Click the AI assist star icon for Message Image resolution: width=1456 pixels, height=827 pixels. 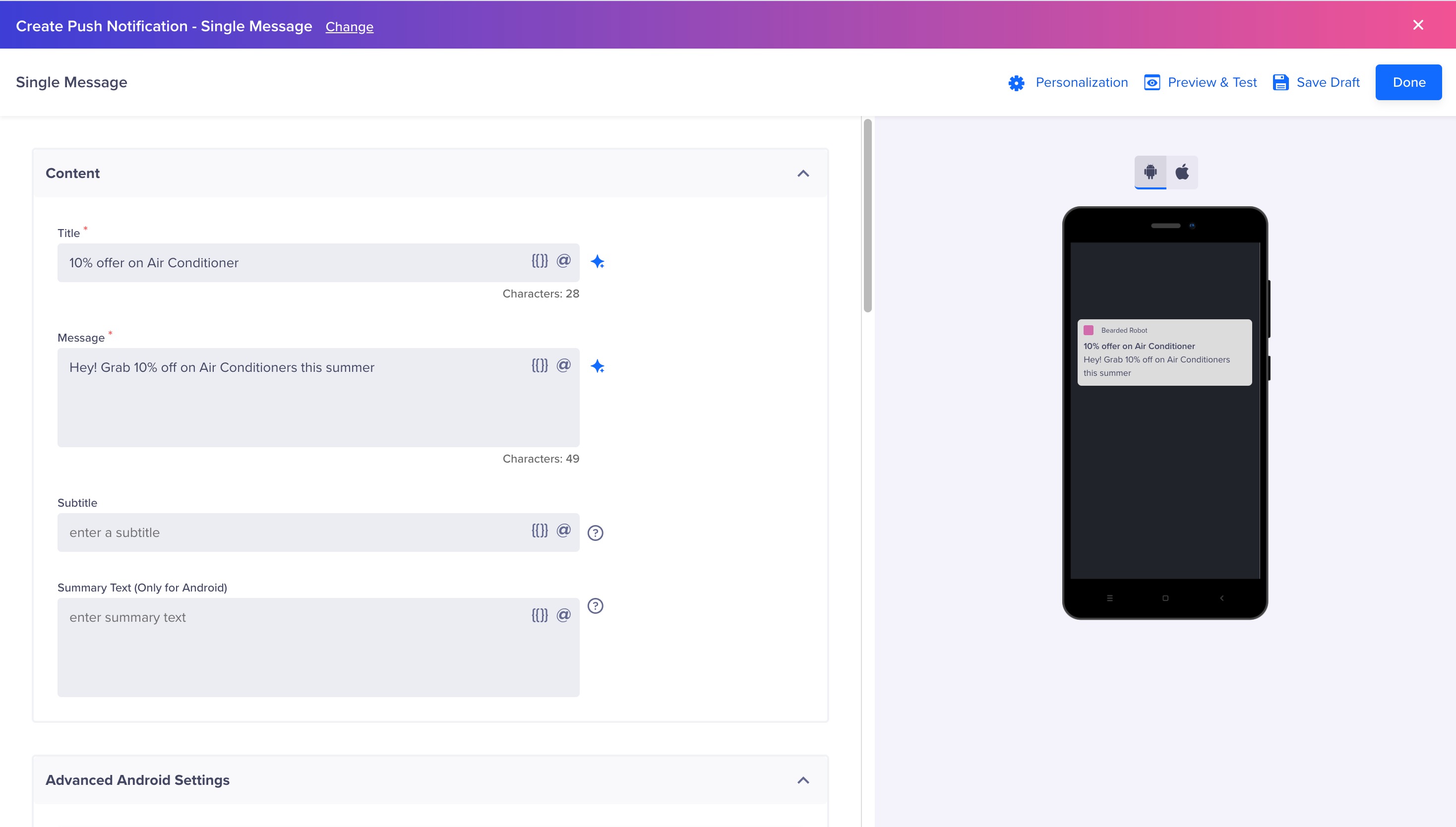coord(597,366)
